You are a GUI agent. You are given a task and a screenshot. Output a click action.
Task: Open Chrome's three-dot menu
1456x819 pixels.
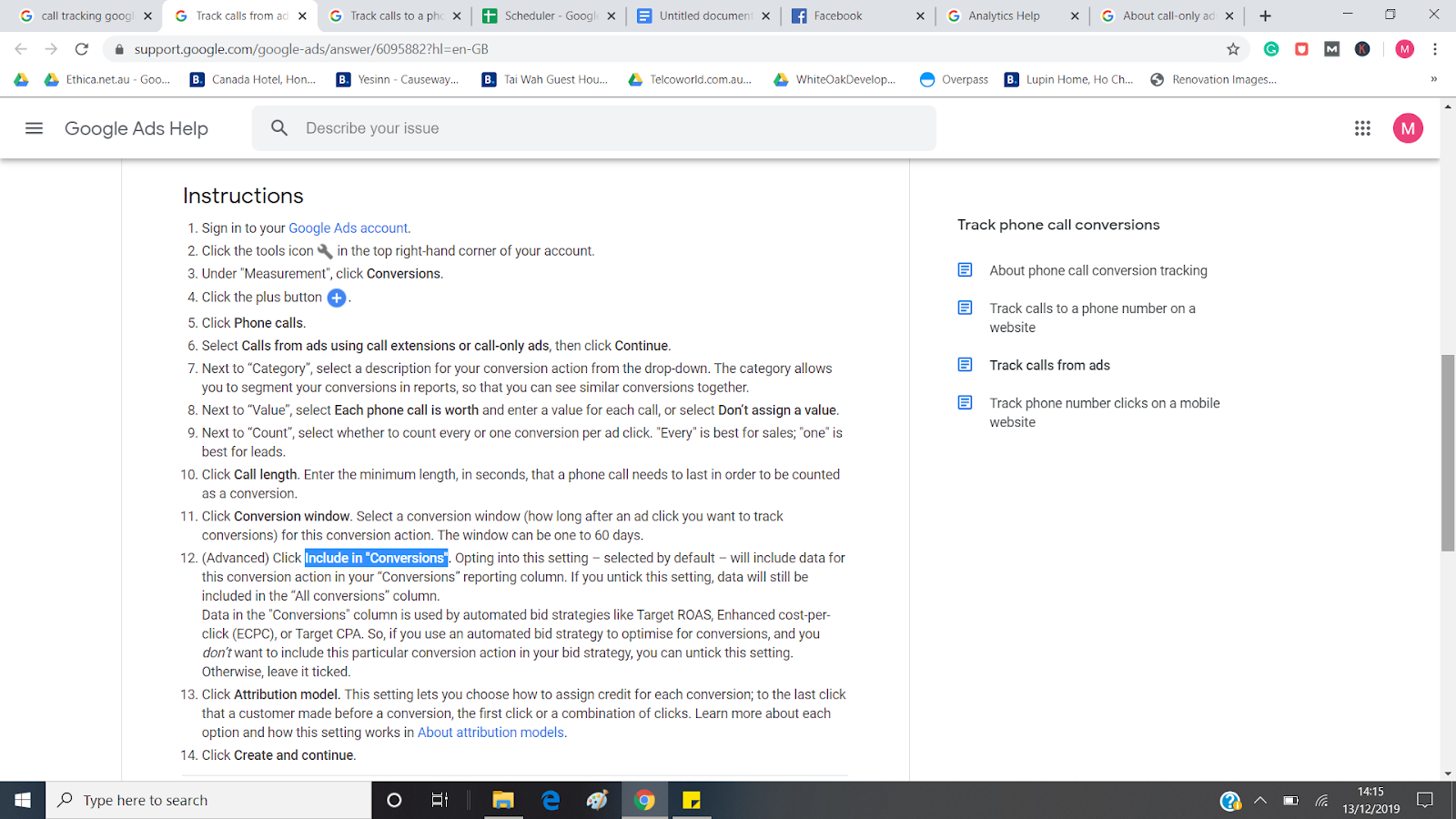coord(1435,49)
